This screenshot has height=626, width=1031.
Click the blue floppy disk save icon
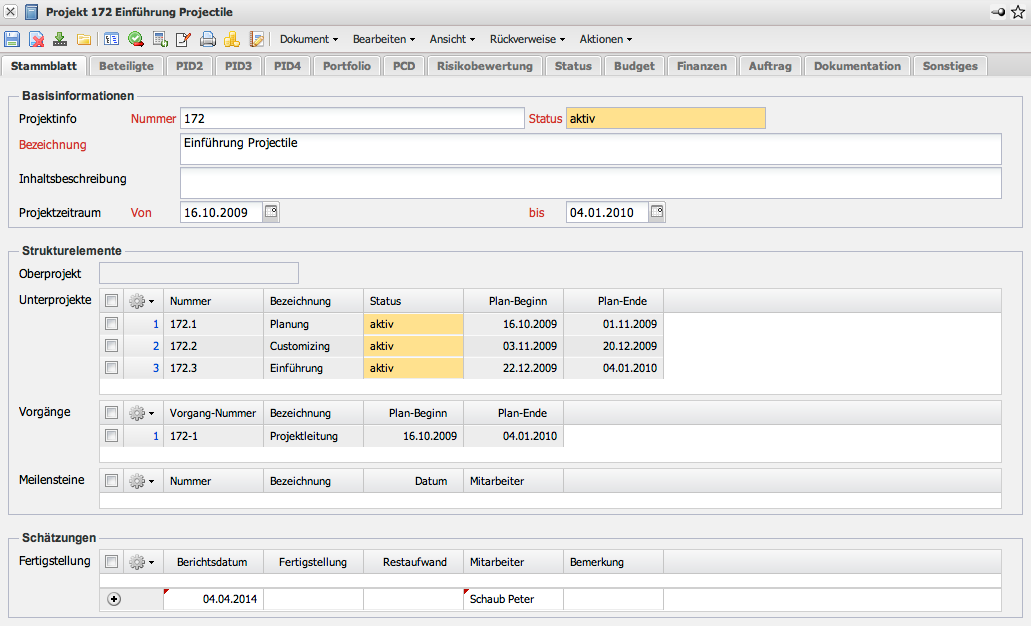[x=12, y=40]
